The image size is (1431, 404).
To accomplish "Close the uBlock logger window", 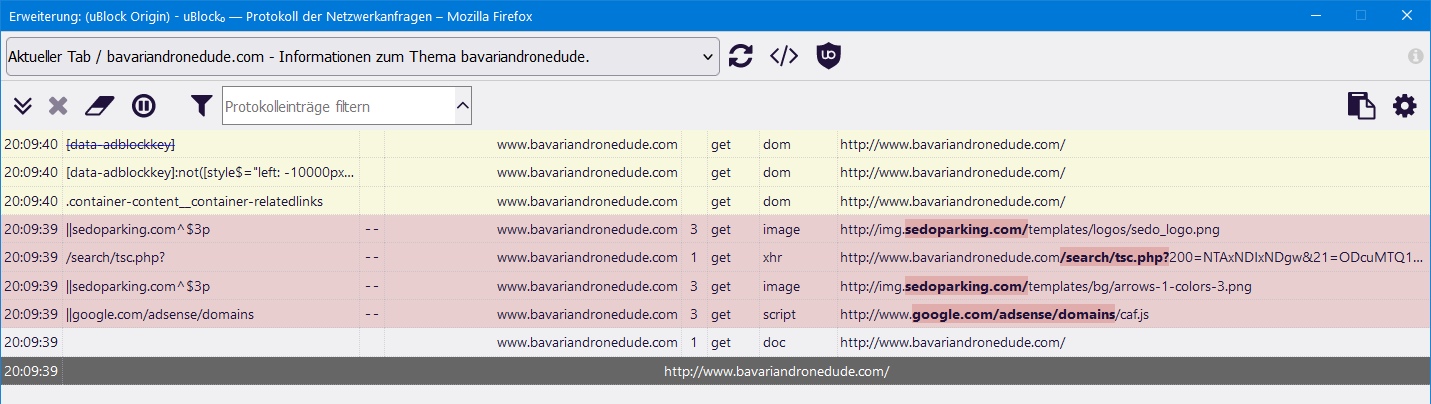I will pos(1407,15).
